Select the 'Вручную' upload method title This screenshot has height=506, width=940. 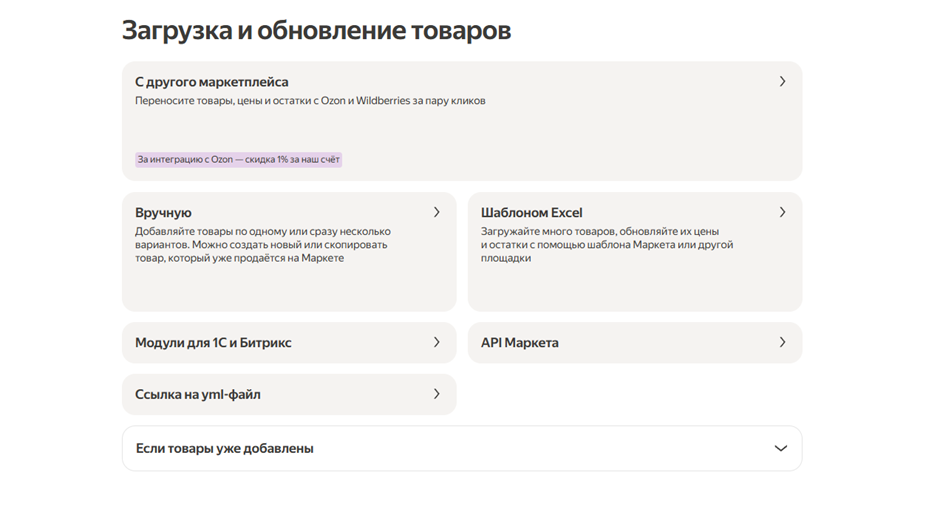163,213
